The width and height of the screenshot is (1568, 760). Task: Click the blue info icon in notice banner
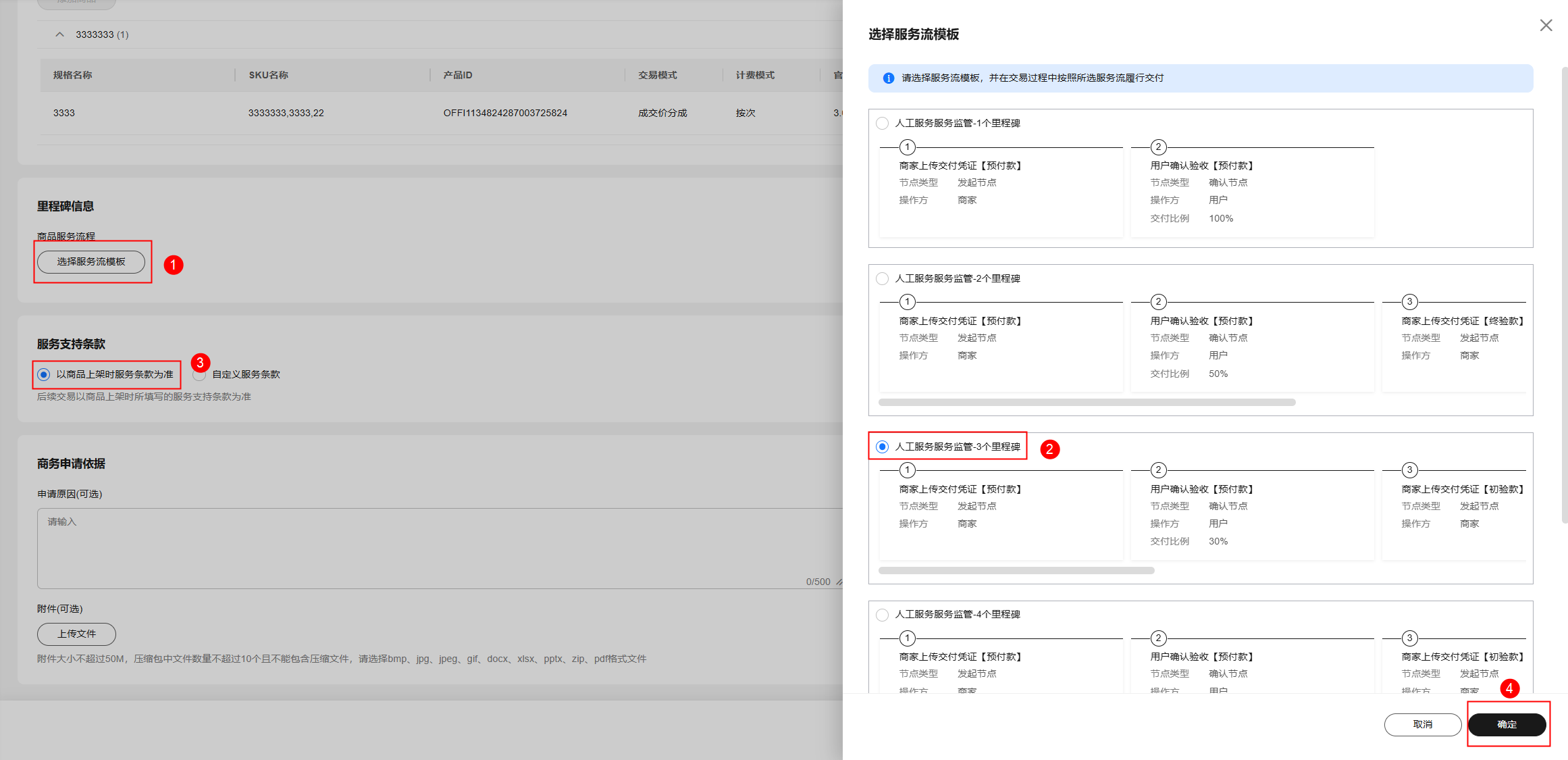889,78
